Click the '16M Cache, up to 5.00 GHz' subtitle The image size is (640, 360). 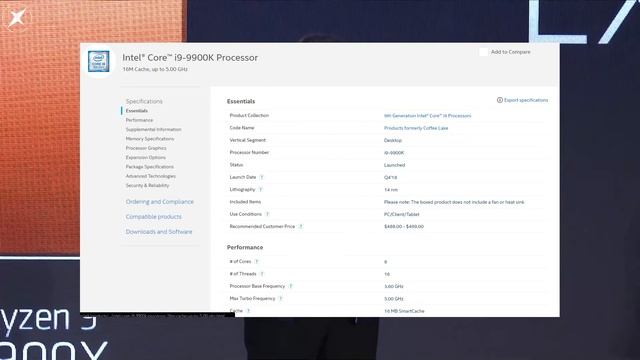pos(155,69)
